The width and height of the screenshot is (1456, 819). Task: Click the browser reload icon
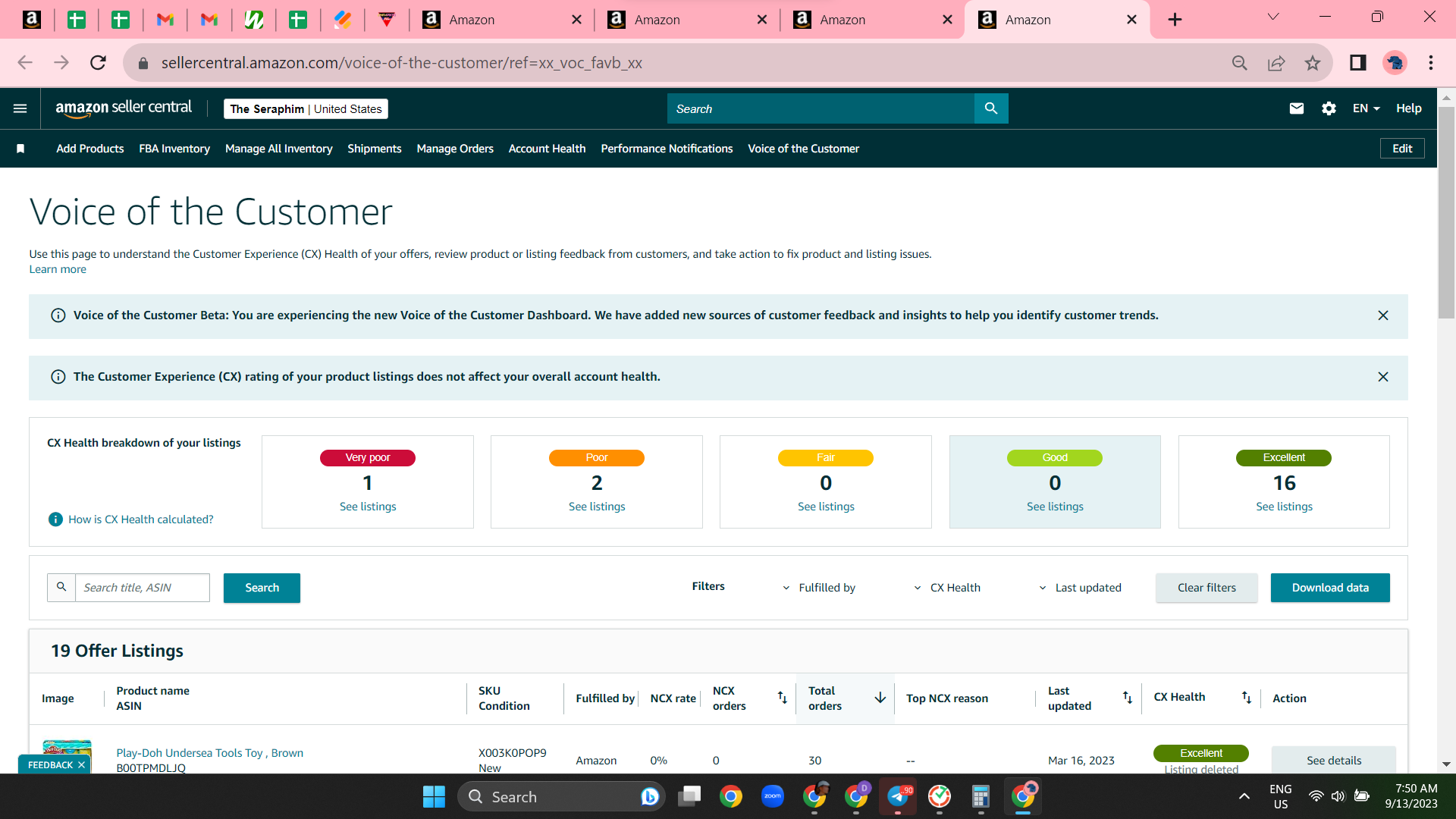(98, 63)
